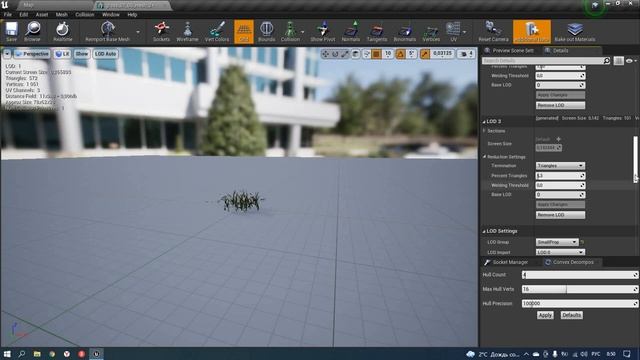This screenshot has height=360, width=640.
Task: Open LOD Group SmallProp dropdown
Action: 557,242
